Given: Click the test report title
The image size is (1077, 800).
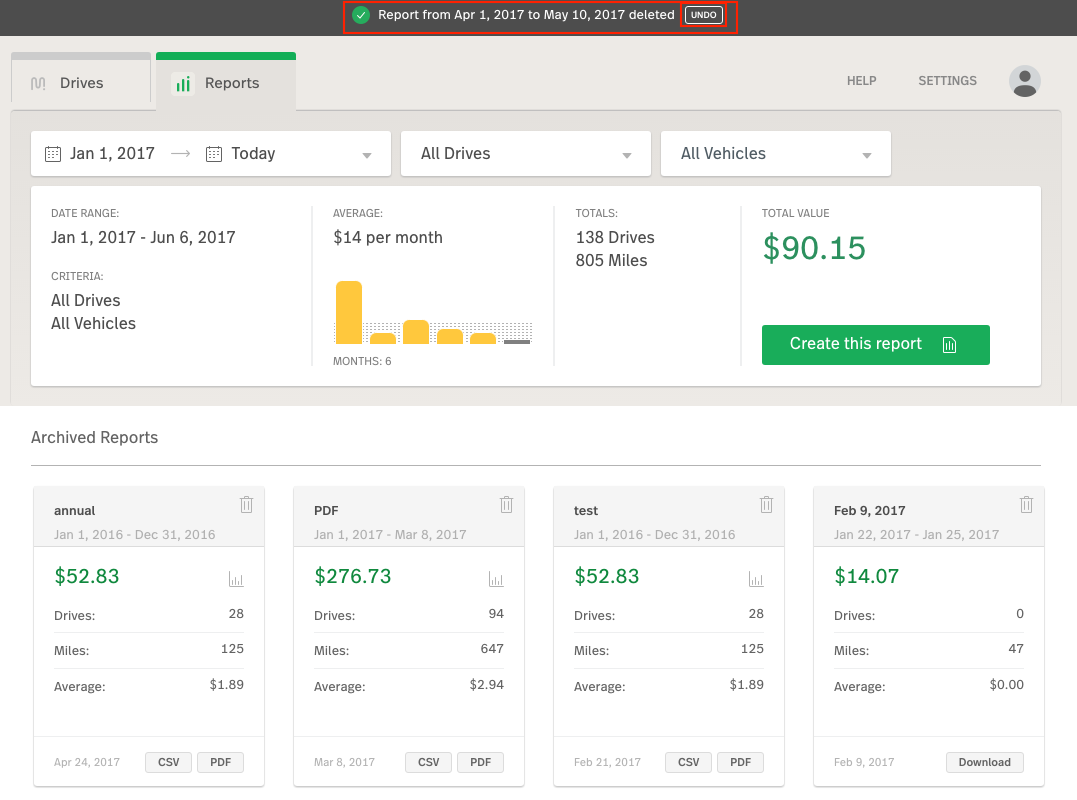Looking at the screenshot, I should 586,511.
